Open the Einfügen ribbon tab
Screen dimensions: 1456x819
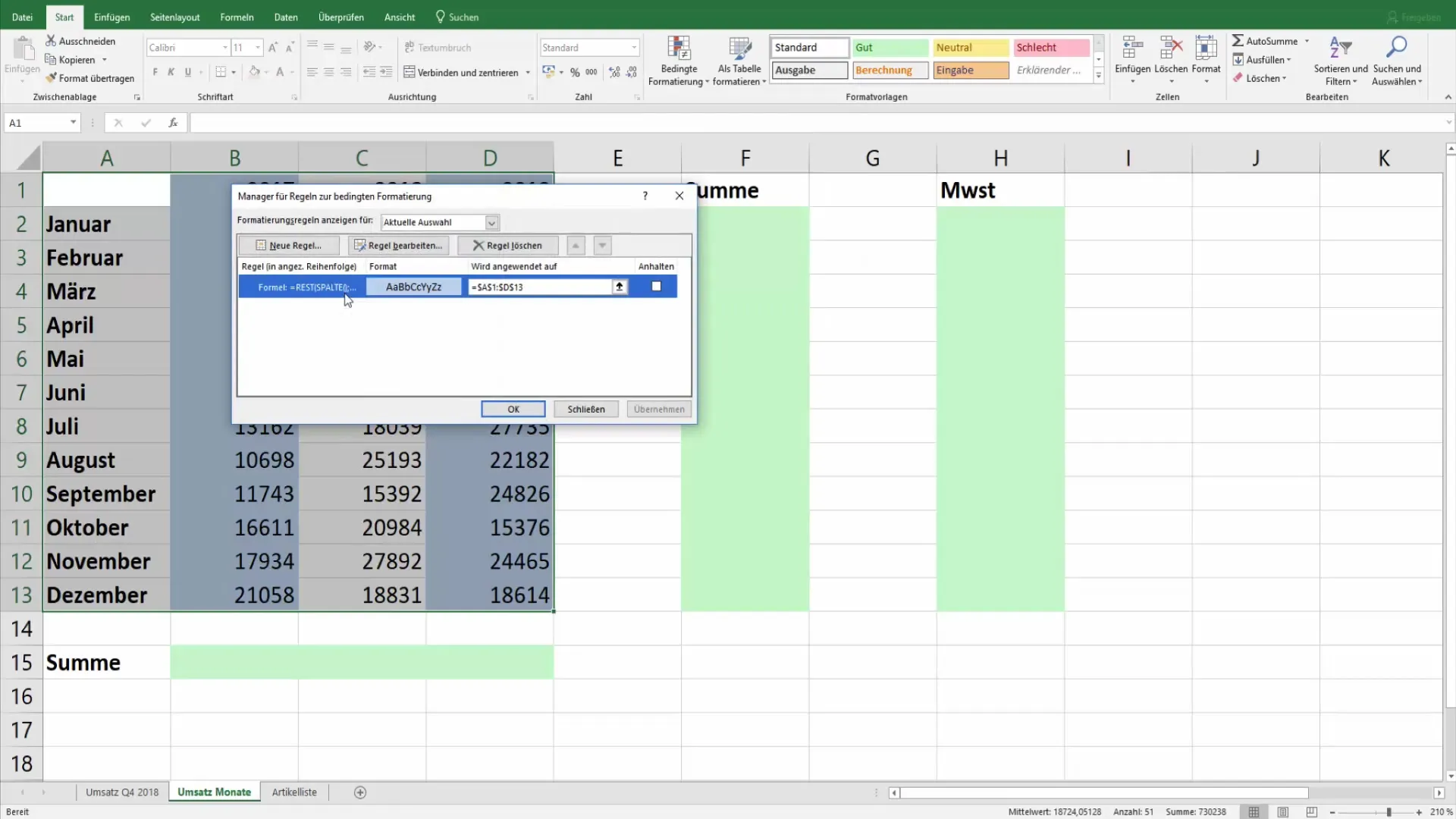(x=111, y=17)
